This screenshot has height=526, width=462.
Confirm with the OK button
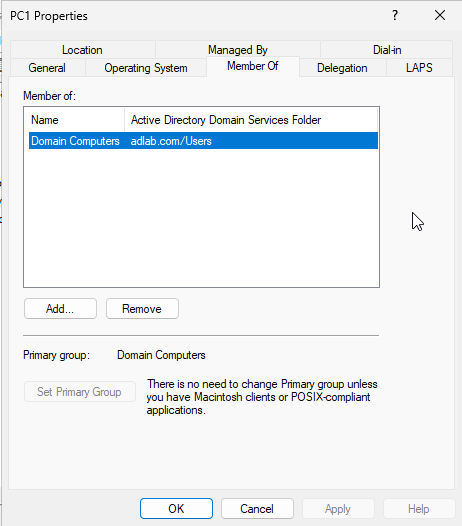coord(176,509)
